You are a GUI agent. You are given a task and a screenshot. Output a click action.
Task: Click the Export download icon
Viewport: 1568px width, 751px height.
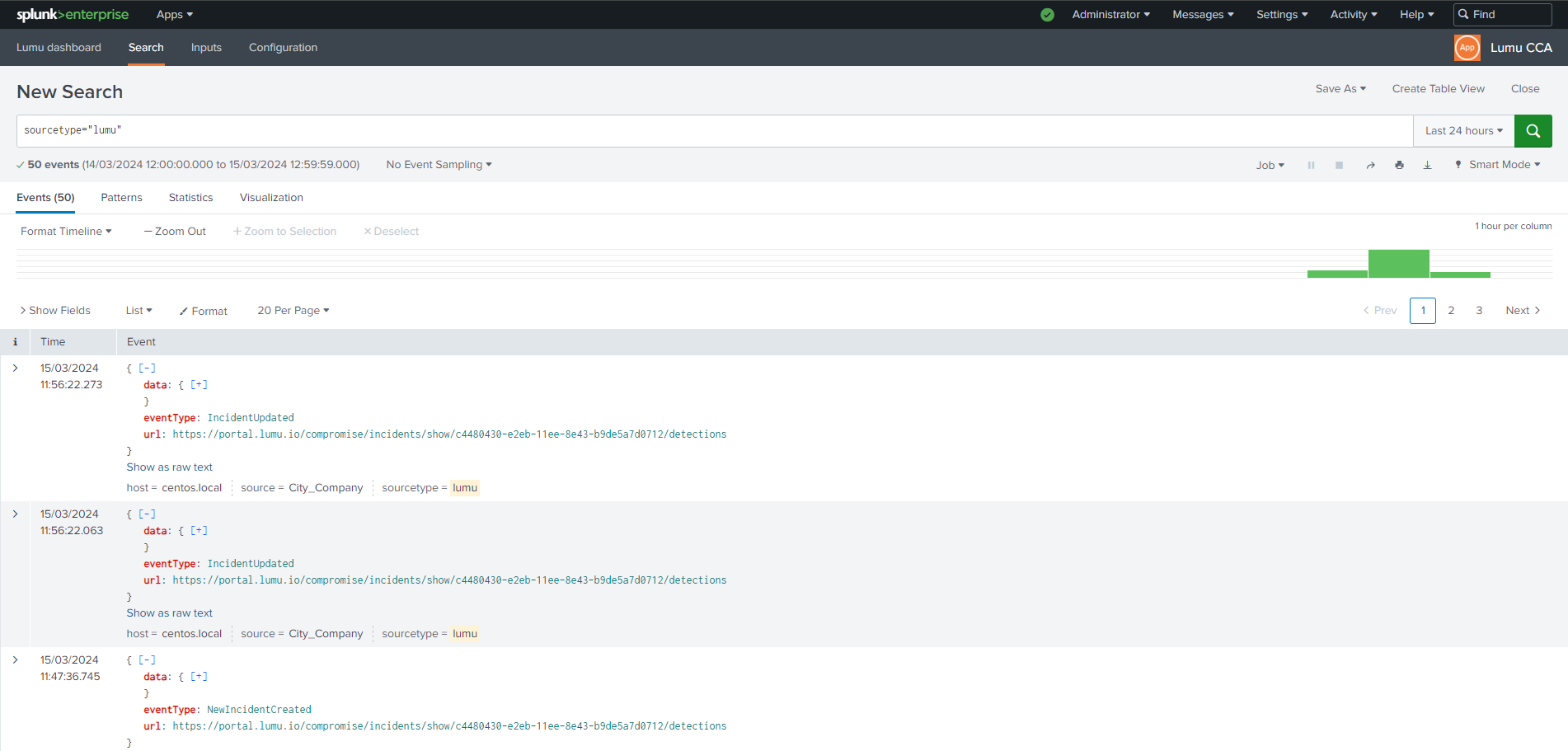pyautogui.click(x=1427, y=166)
